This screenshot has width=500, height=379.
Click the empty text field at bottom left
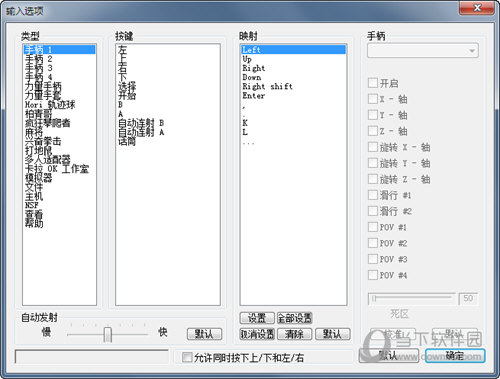point(92,356)
